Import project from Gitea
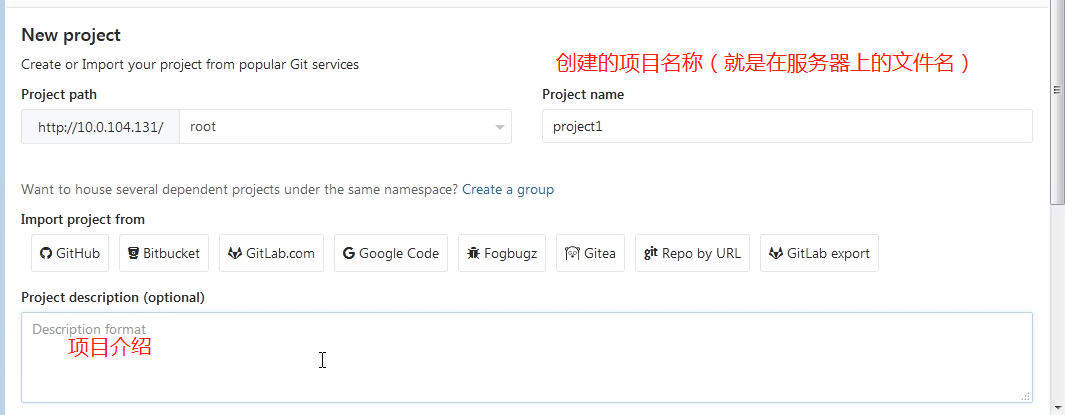Screen dimensions: 1065x415 (x=590, y=253)
